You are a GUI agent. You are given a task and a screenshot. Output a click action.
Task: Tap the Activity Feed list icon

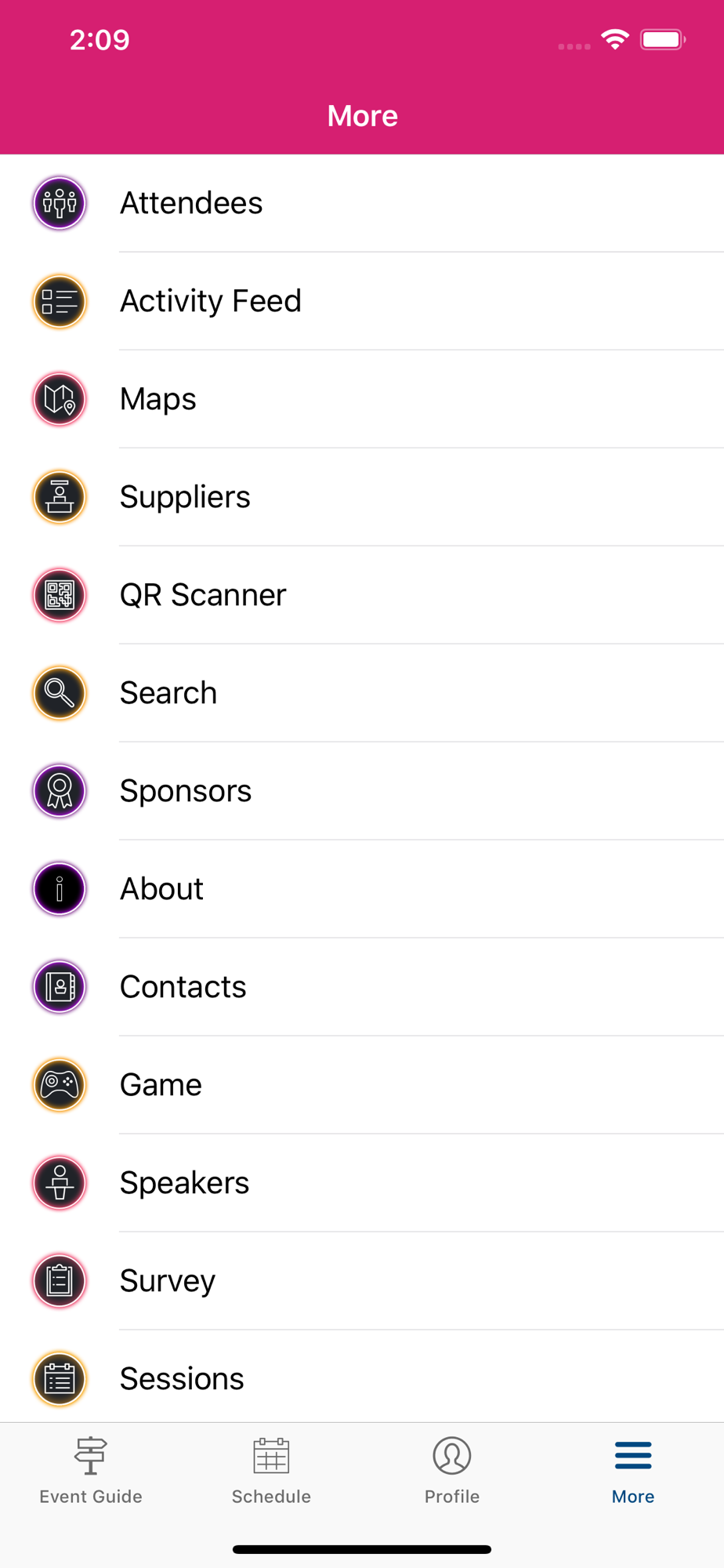pyautogui.click(x=60, y=301)
